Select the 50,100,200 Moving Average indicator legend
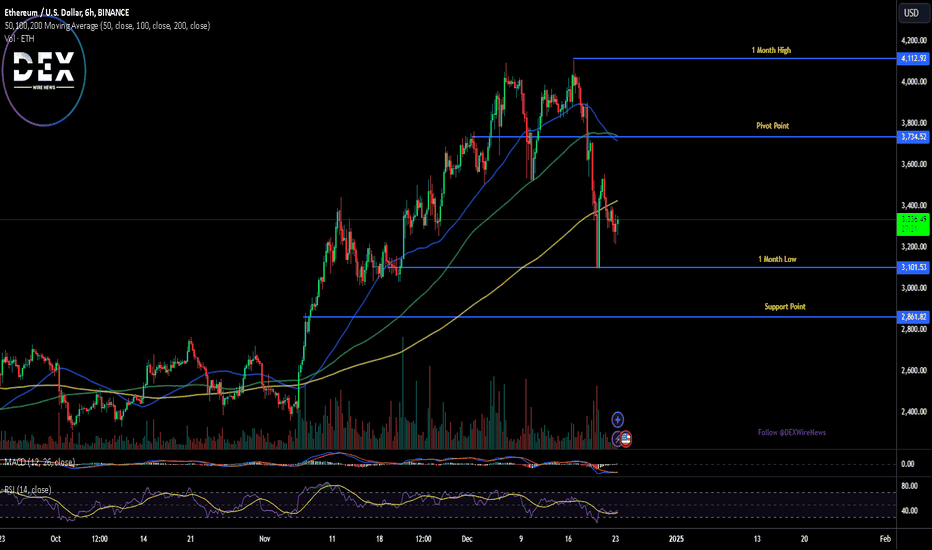 107,26
